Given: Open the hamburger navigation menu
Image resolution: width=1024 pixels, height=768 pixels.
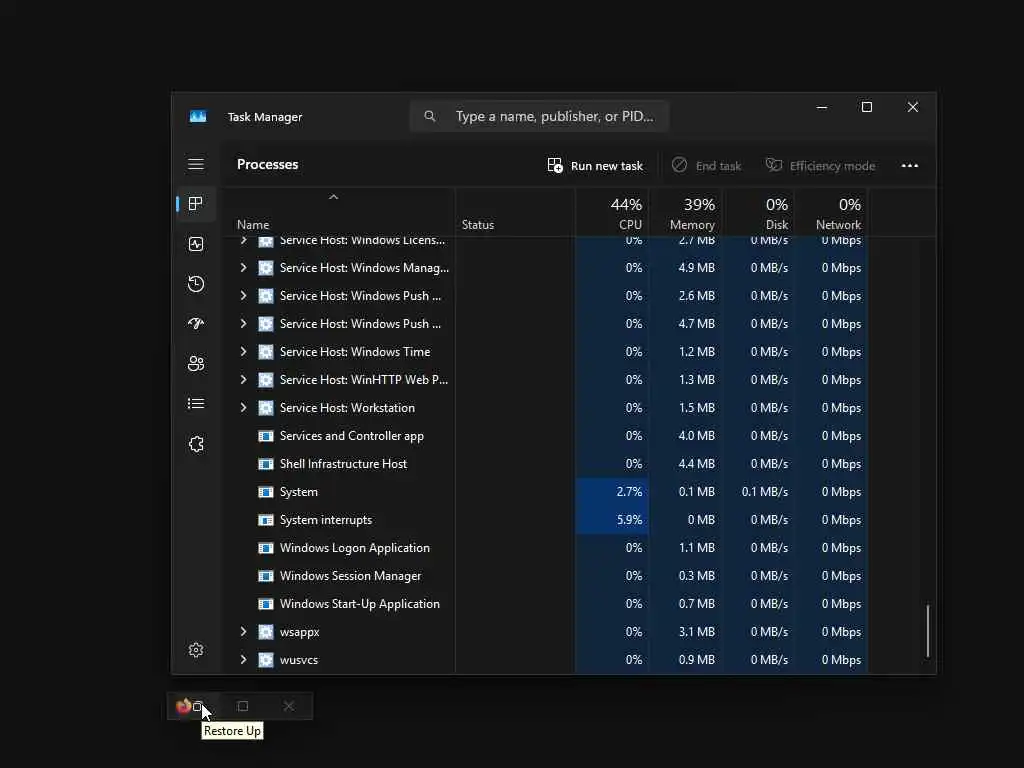Looking at the screenshot, I should pyautogui.click(x=196, y=164).
